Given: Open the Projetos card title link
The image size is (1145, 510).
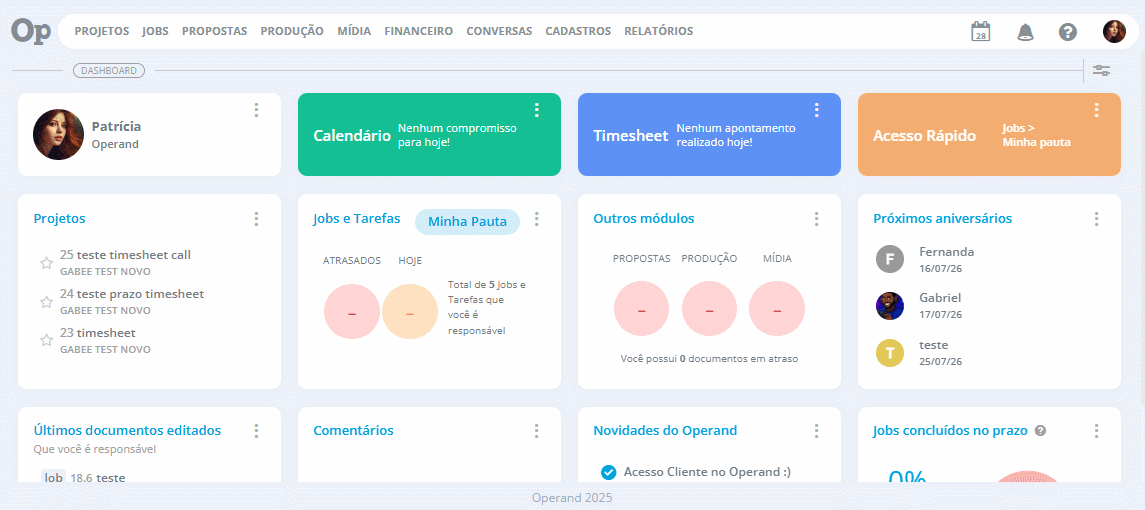Looking at the screenshot, I should click(59, 218).
